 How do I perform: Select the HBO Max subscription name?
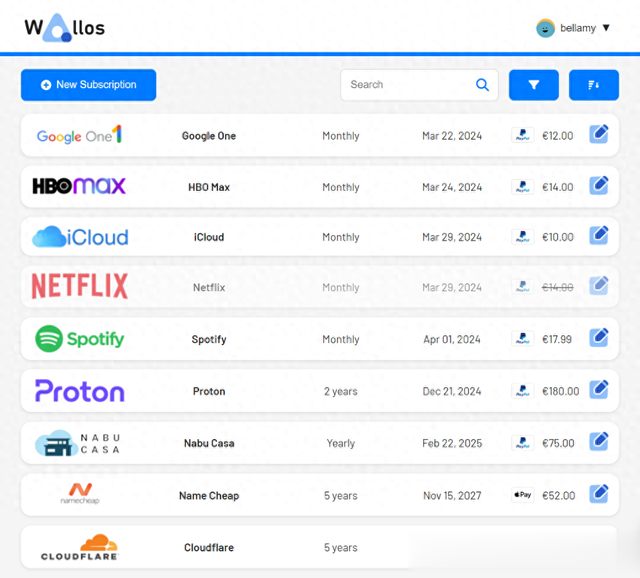coord(209,187)
